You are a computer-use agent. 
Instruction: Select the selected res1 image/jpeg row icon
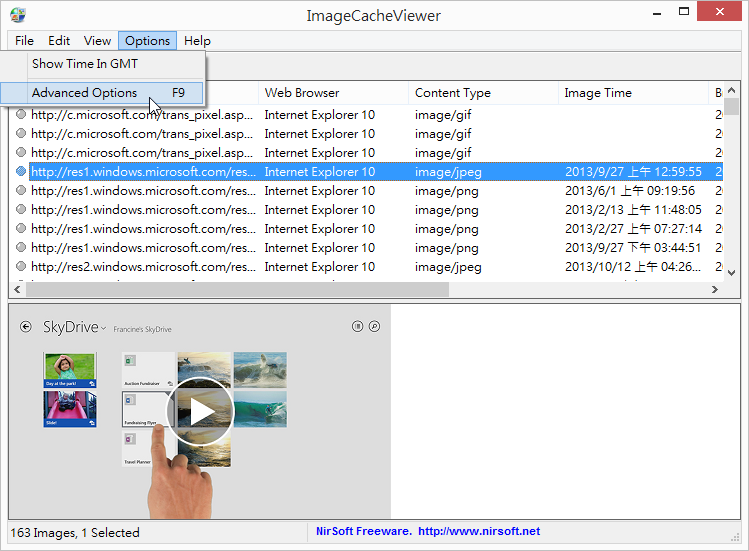tap(21, 171)
